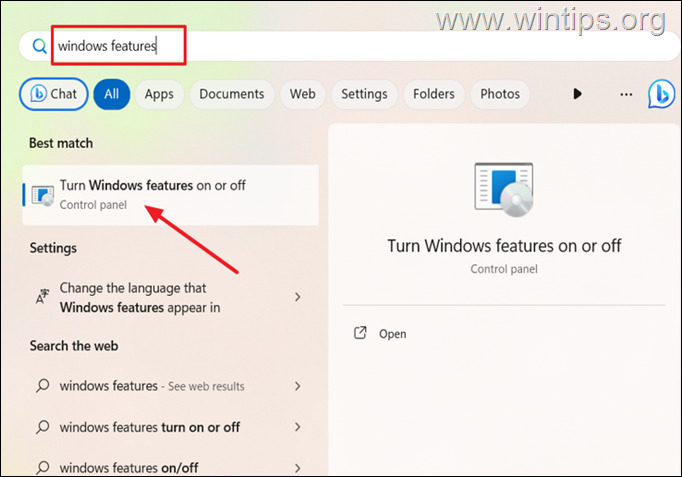The height and width of the screenshot is (477, 682).
Task: Switch to the Documents filter
Action: (x=232, y=94)
